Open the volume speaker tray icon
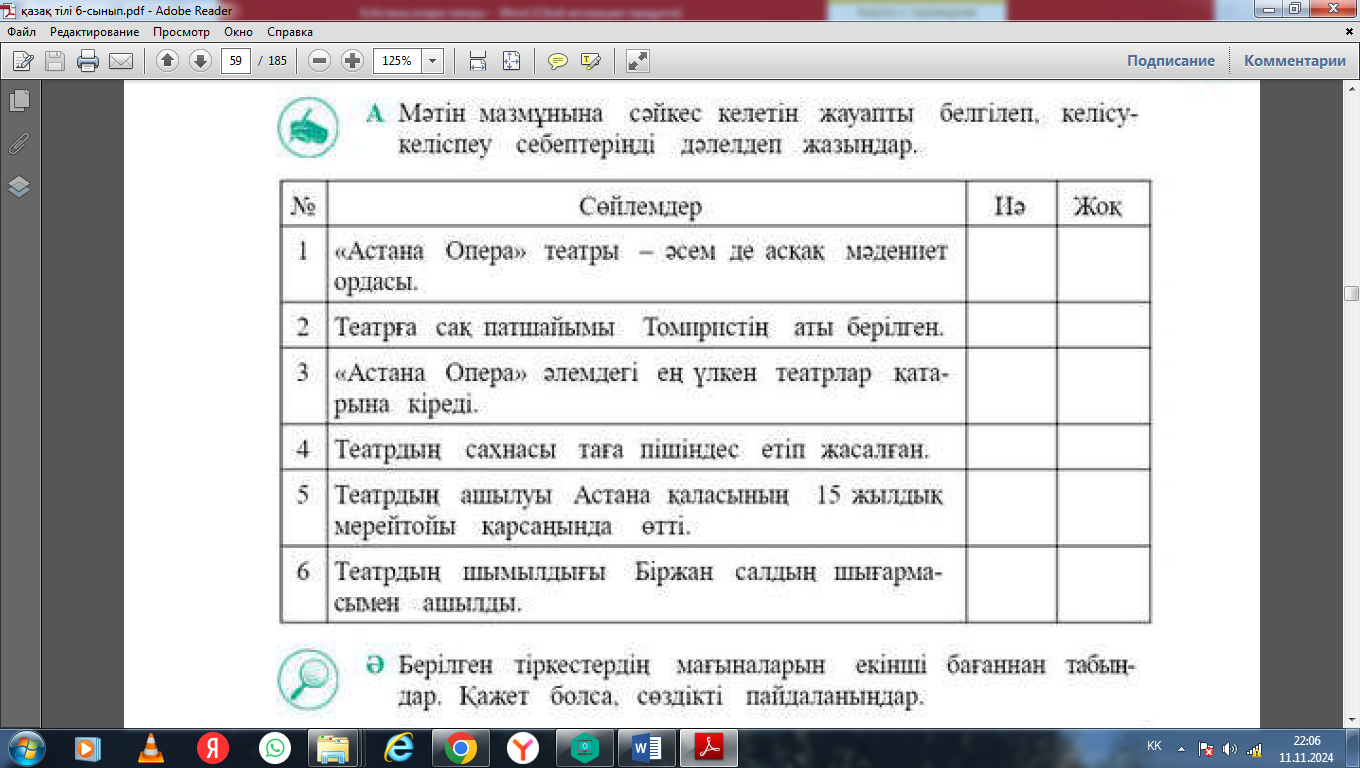Viewport: 1360px width, 768px height. (x=1230, y=748)
